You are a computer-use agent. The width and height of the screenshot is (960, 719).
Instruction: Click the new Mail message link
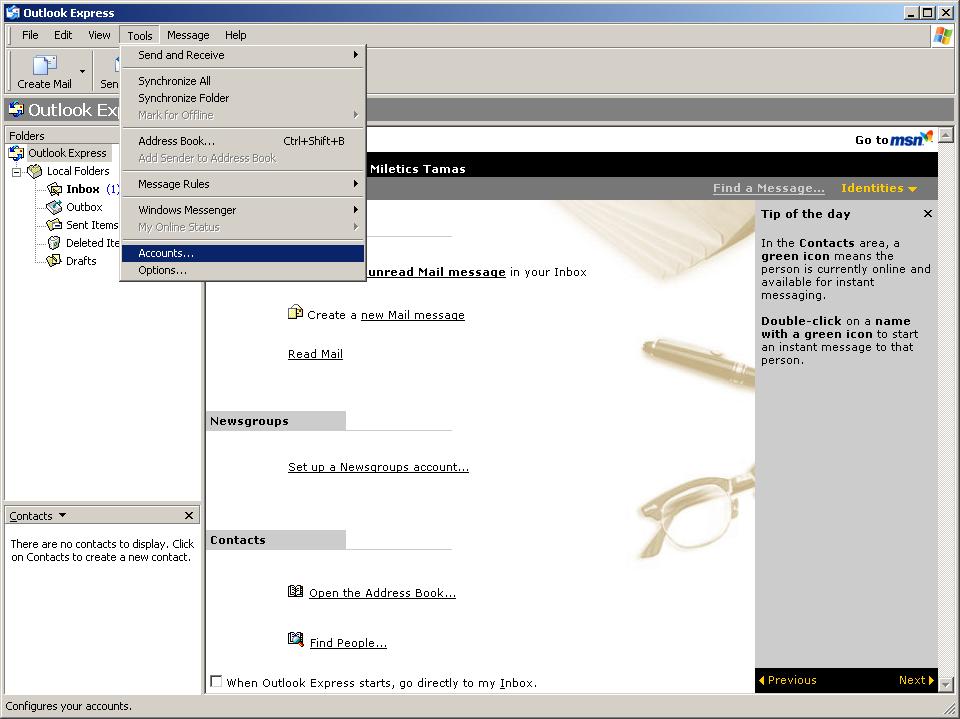(x=413, y=315)
